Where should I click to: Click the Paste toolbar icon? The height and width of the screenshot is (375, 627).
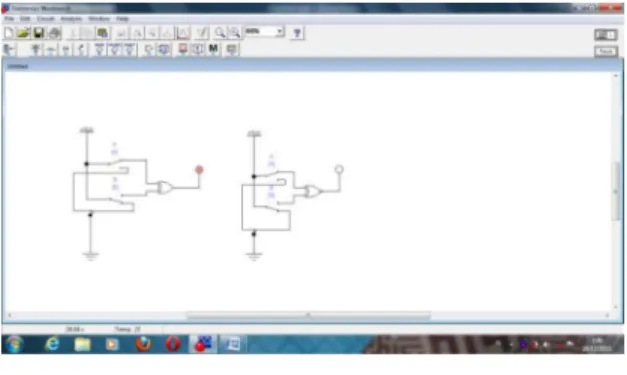(102, 33)
